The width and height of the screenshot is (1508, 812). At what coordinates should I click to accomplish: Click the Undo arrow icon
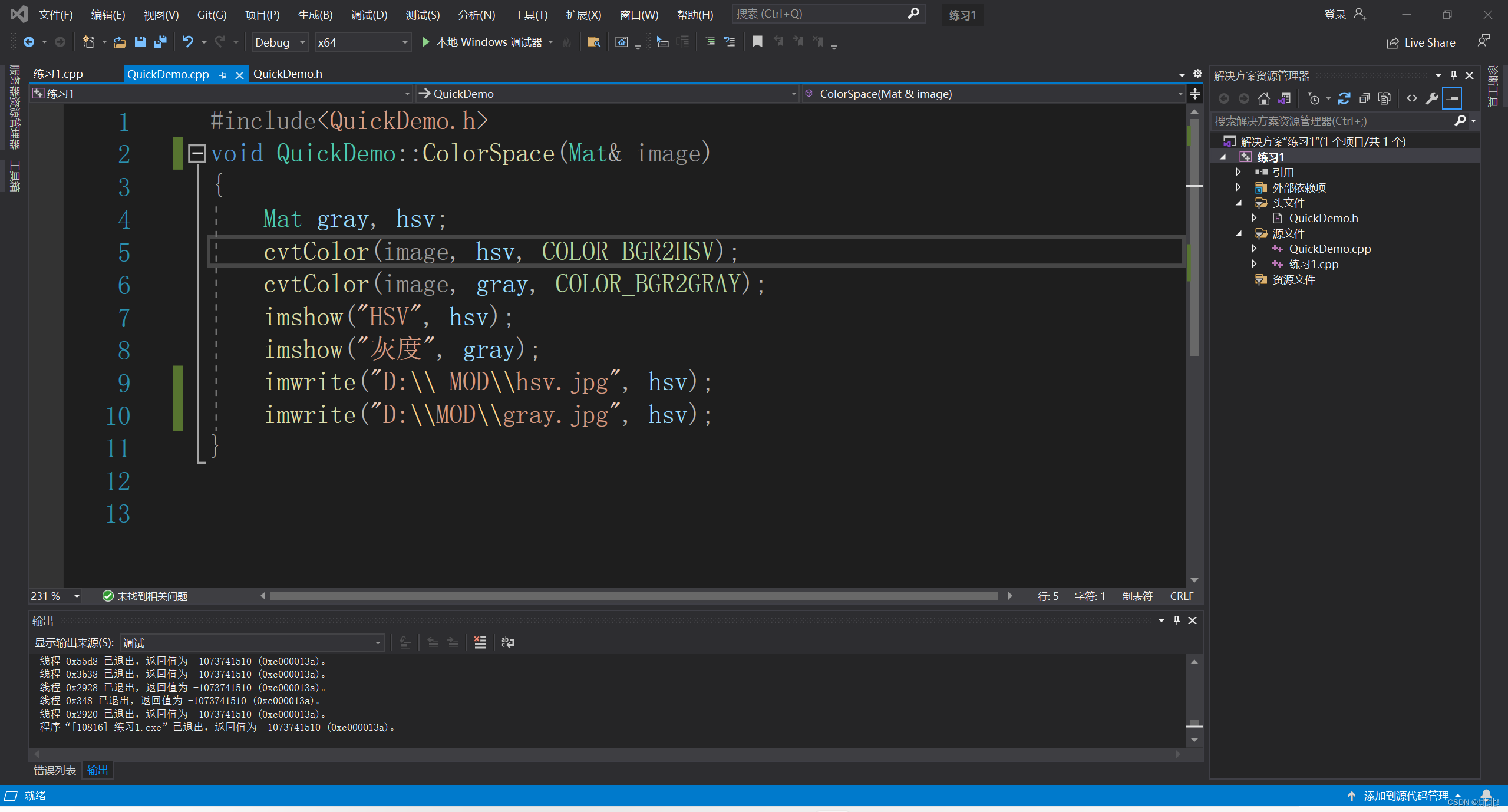click(187, 42)
